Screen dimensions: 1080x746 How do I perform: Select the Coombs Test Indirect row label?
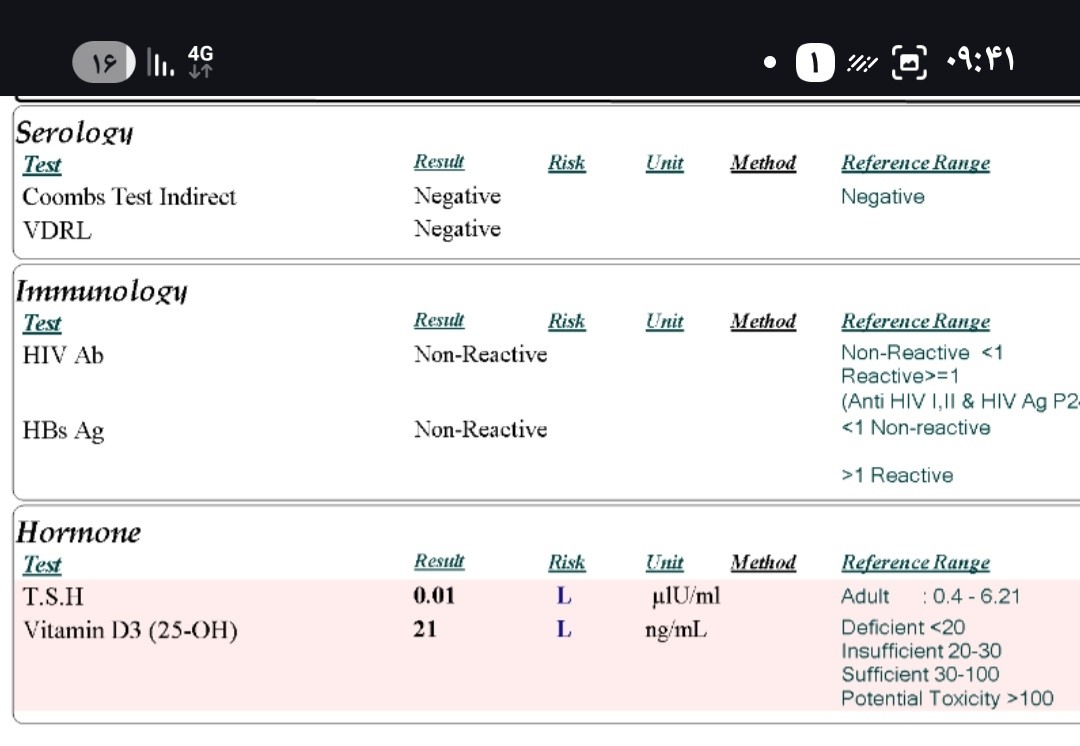[x=129, y=197]
